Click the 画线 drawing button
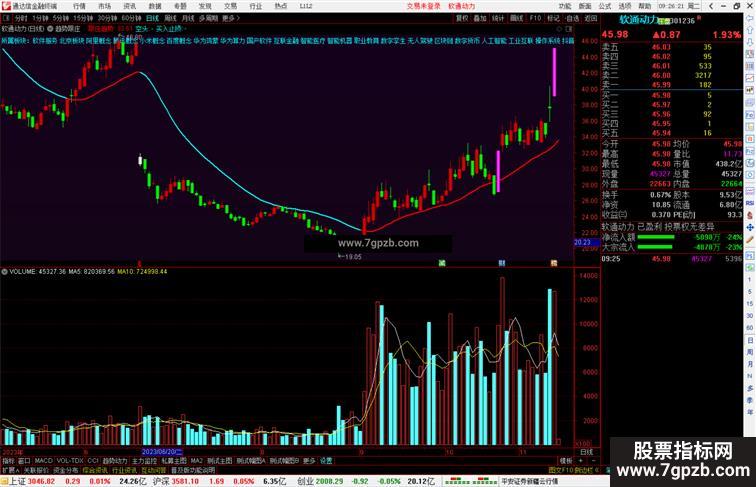The width and height of the screenshot is (756, 487). pos(516,18)
